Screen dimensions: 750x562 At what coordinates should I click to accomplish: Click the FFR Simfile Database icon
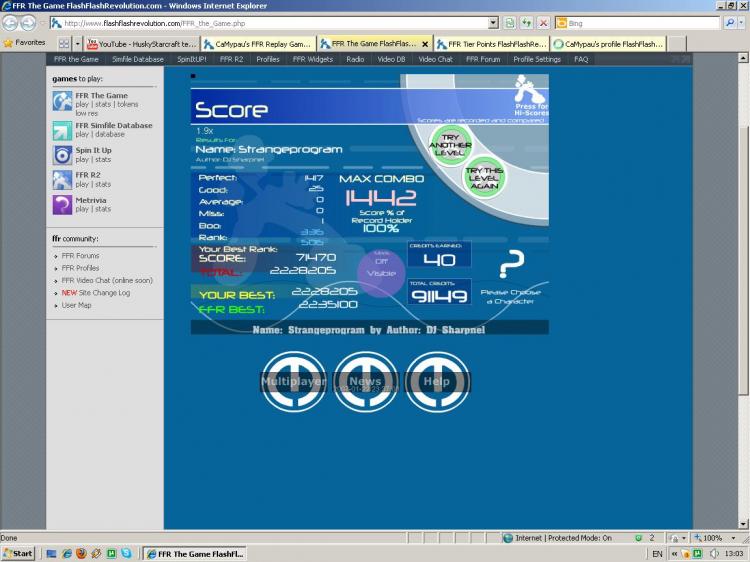61,129
